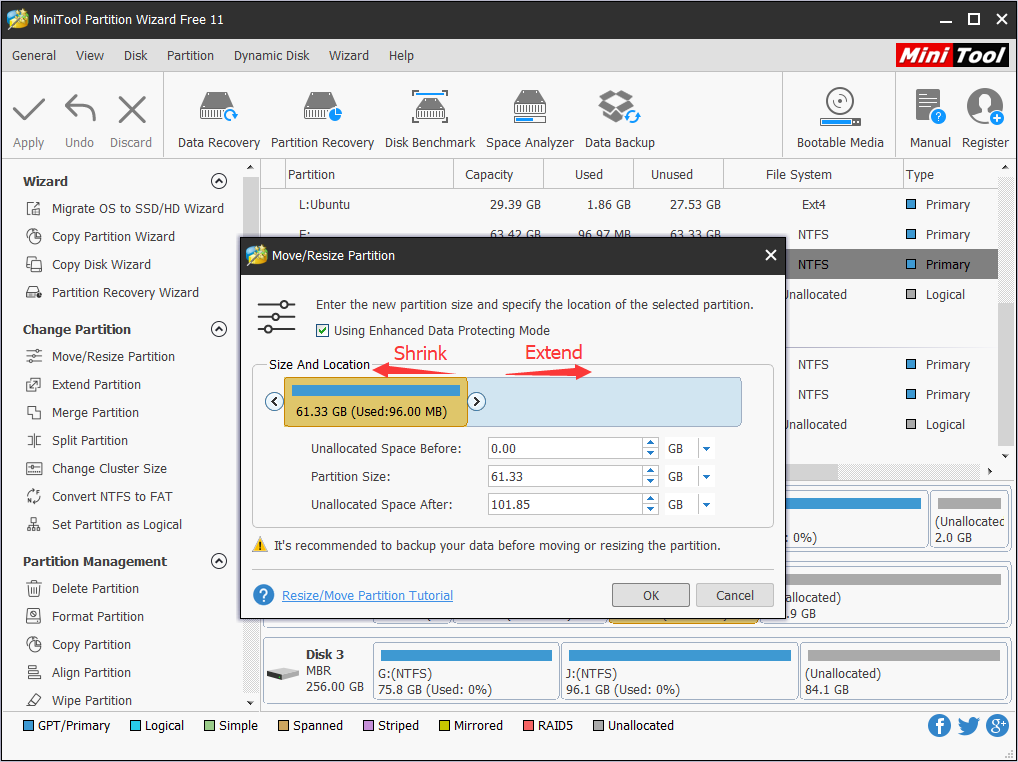
Task: Choose Set Partition as Logical
Action: coord(117,524)
